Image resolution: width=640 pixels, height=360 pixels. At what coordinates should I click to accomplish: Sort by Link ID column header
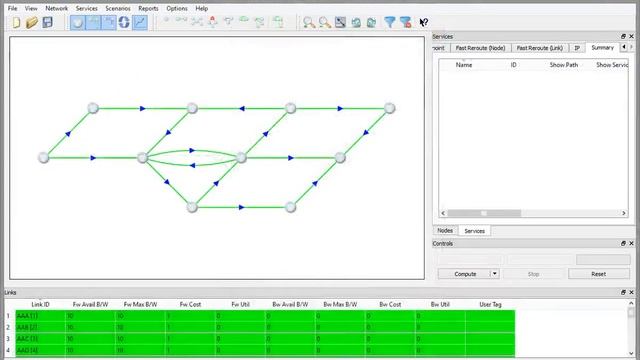coord(40,304)
